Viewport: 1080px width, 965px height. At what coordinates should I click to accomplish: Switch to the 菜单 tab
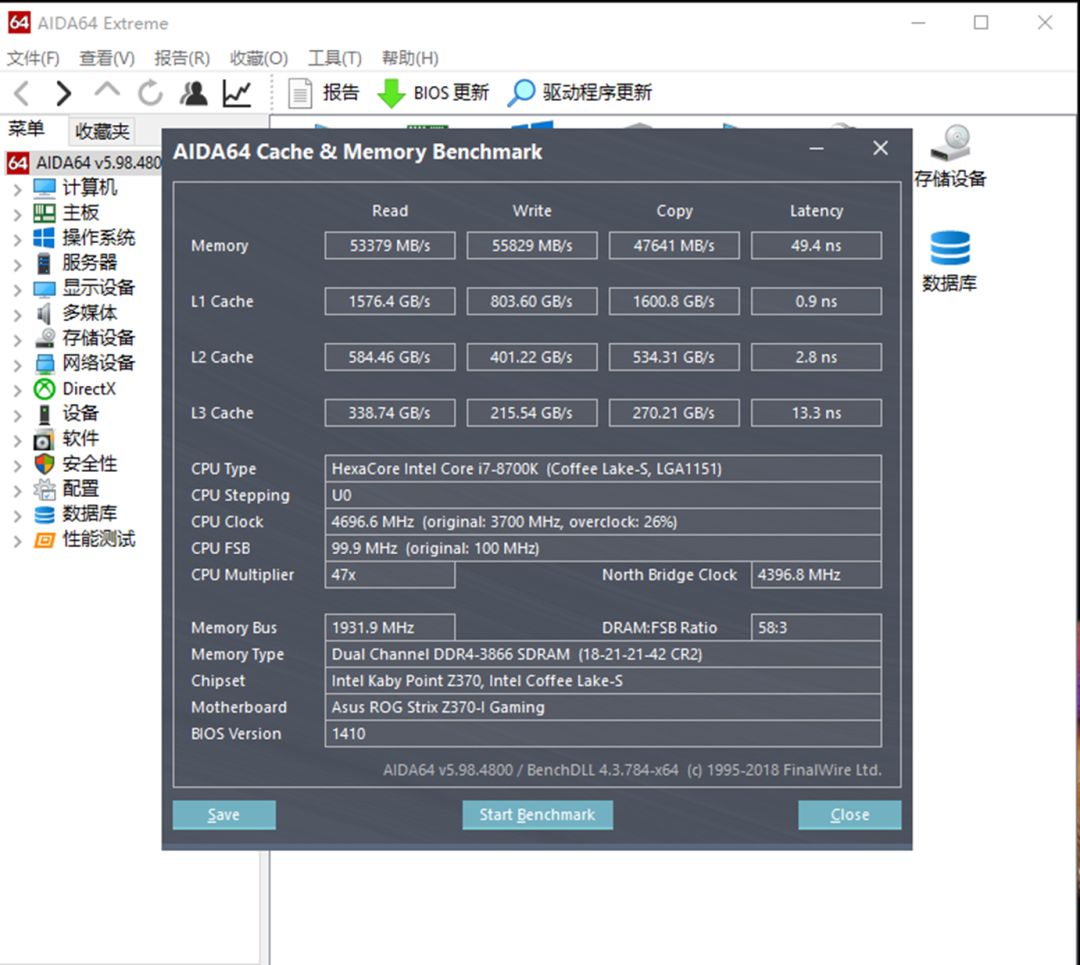pyautogui.click(x=26, y=129)
